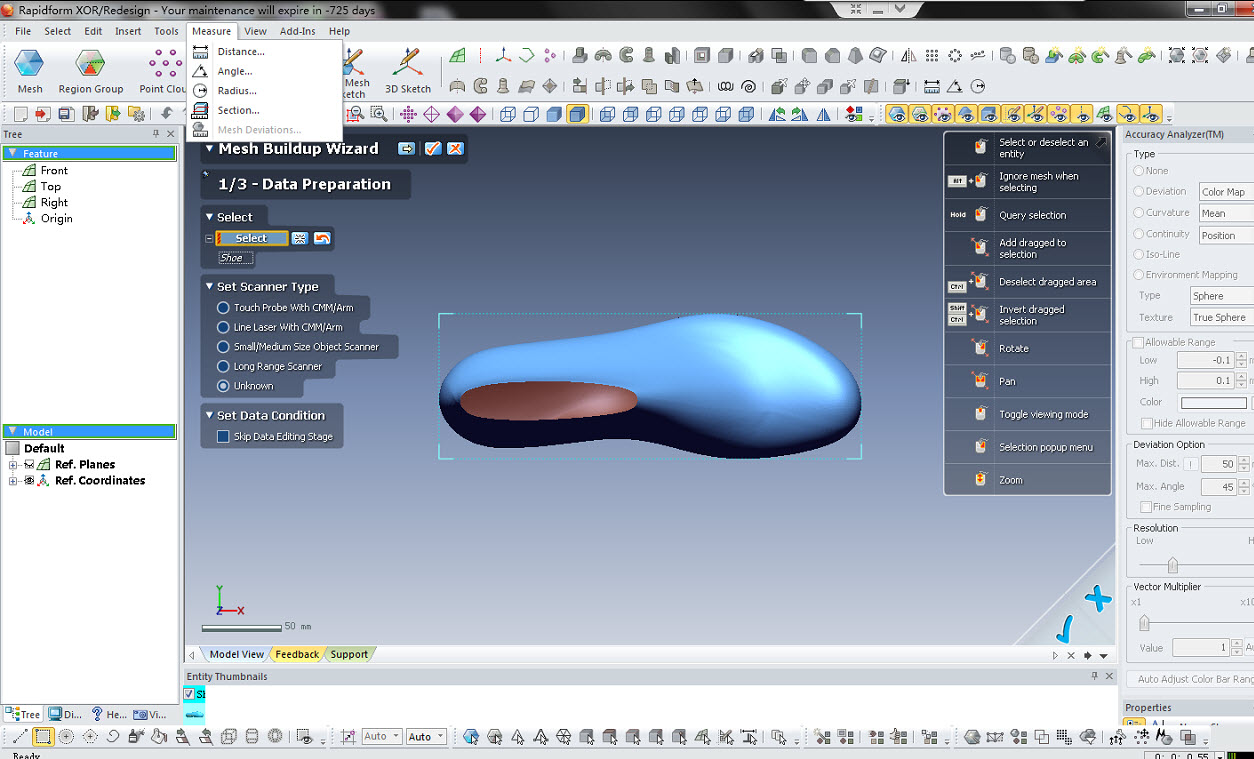Viewport: 1254px width, 759px height.
Task: Toggle the Fine Sampling checkbox
Action: point(1146,507)
